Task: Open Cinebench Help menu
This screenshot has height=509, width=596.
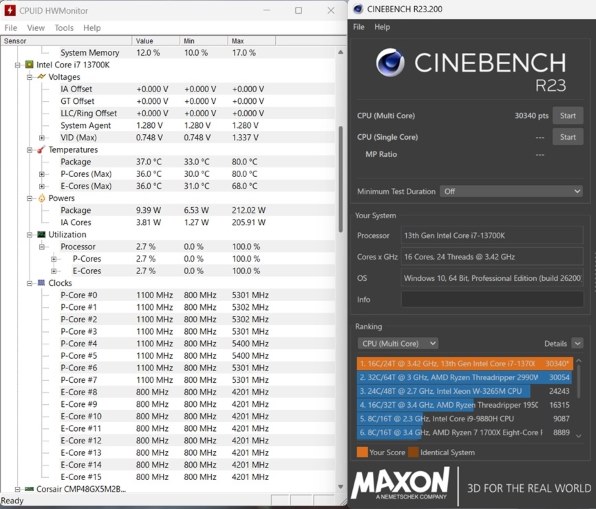Action: [382, 27]
